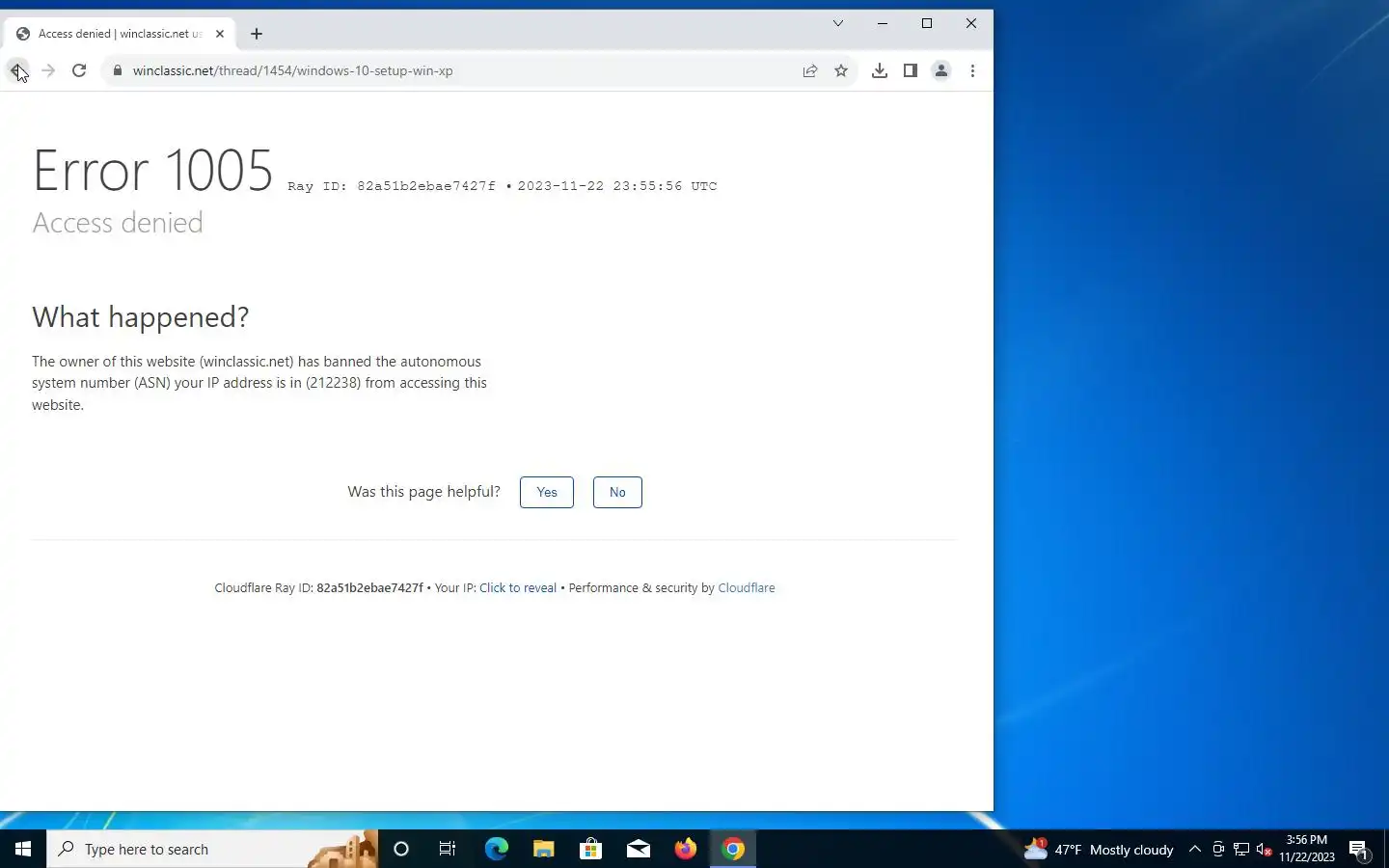Open the Cloudflare link in footer
Viewport: 1389px width, 868px height.
(747, 587)
